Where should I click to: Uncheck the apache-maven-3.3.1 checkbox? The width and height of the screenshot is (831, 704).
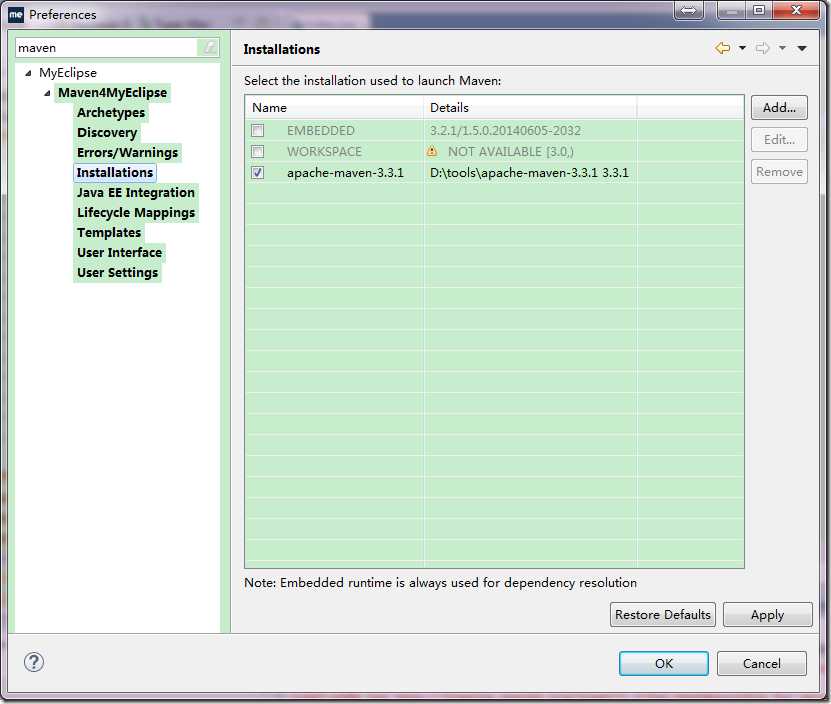tap(258, 173)
